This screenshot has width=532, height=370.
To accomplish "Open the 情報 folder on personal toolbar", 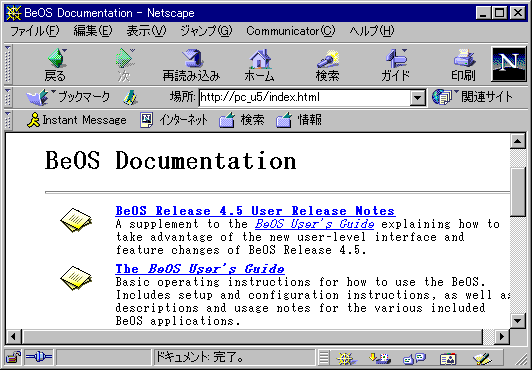I will pos(299,120).
